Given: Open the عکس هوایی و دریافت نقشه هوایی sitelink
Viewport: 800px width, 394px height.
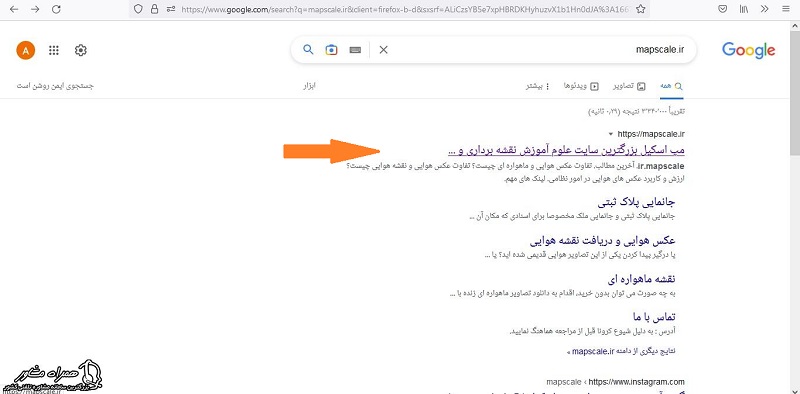Looking at the screenshot, I should click(x=602, y=240).
